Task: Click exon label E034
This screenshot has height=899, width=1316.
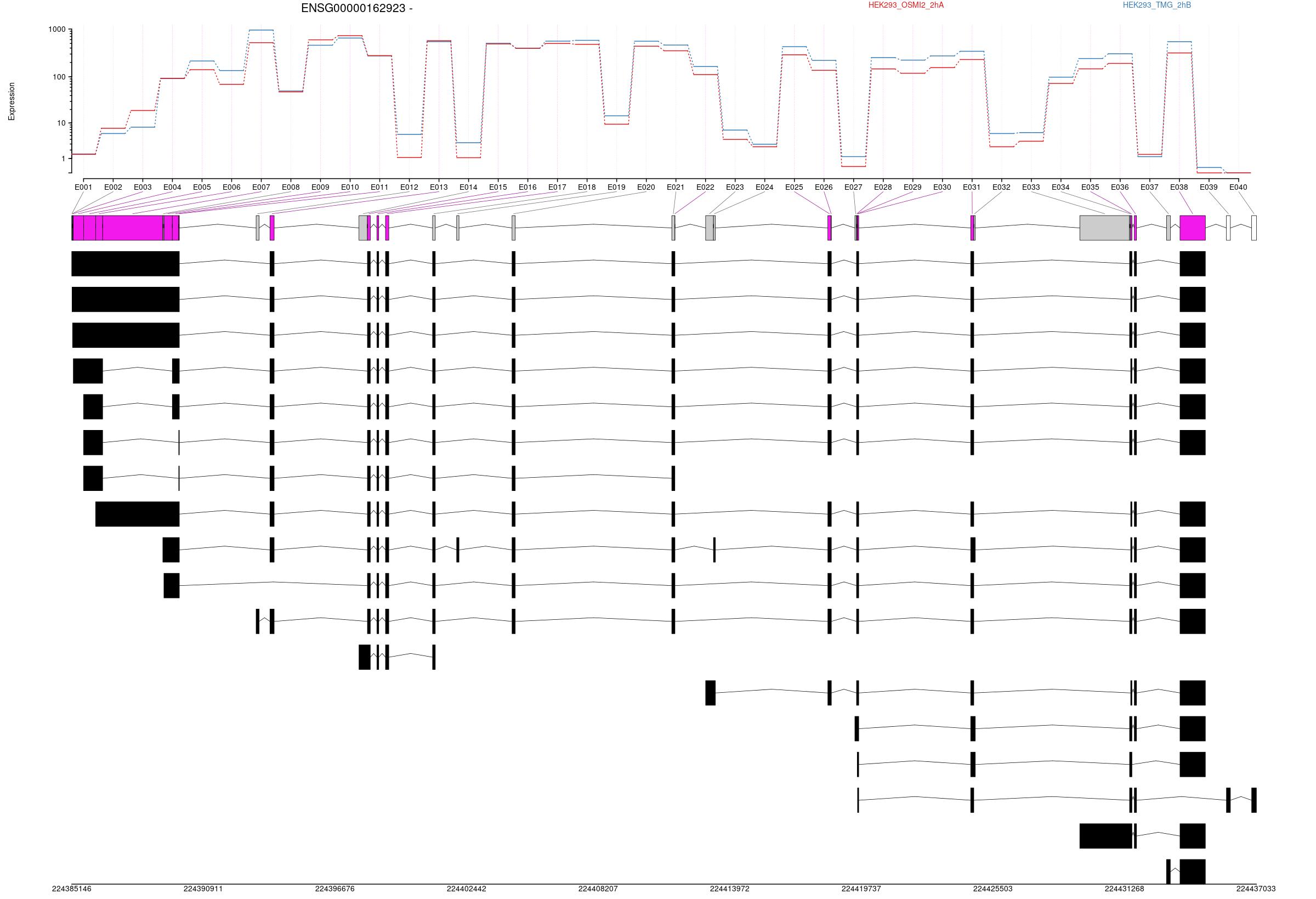Action: (x=1060, y=187)
